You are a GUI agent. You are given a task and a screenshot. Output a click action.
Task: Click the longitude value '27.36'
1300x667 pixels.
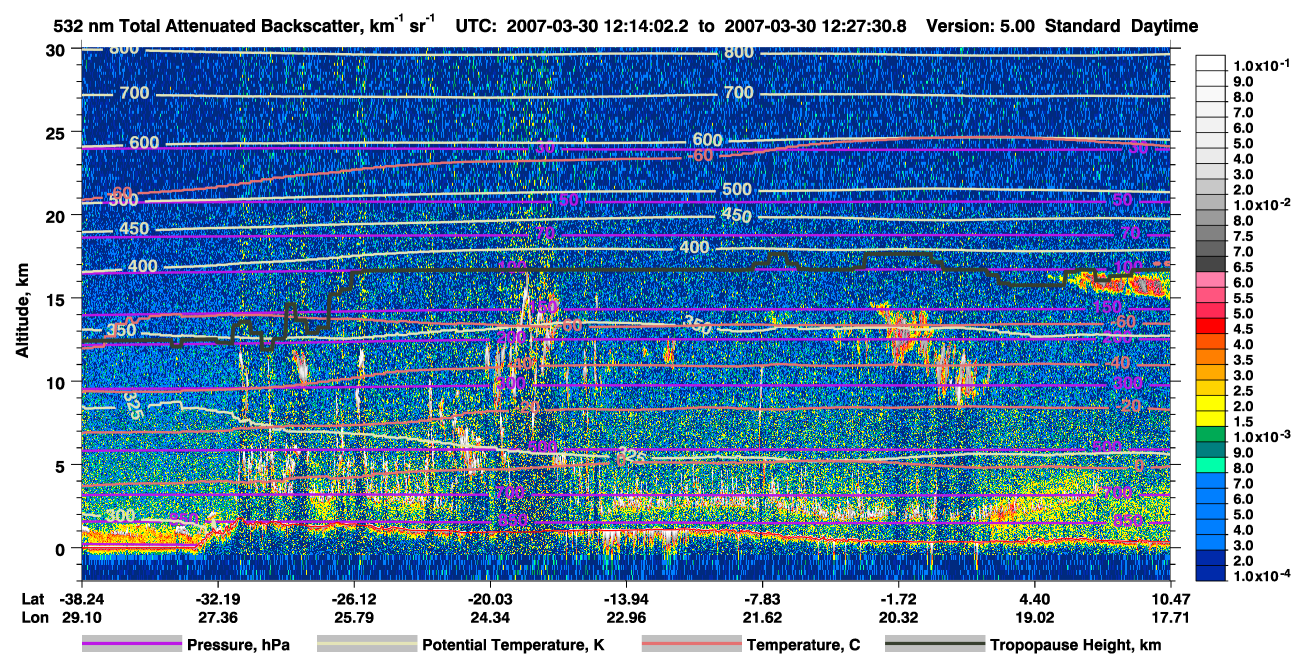pyautogui.click(x=217, y=617)
